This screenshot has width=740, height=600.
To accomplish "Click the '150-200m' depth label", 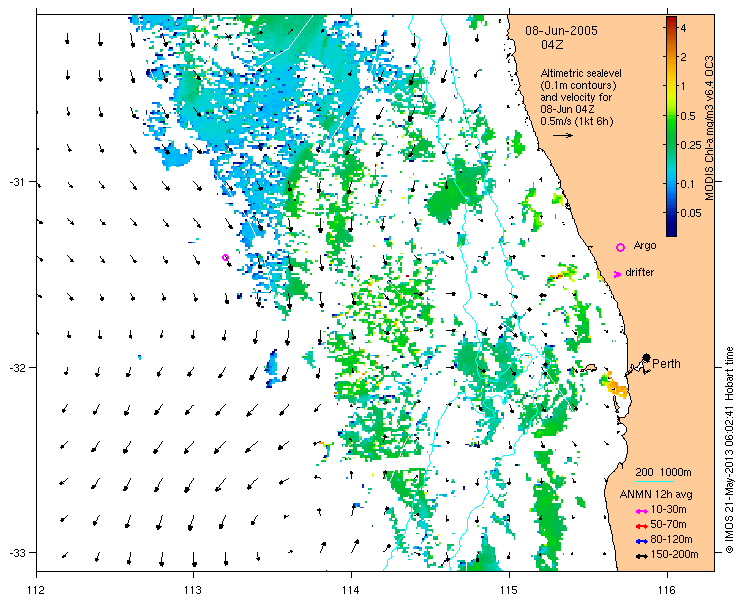I will [674, 555].
